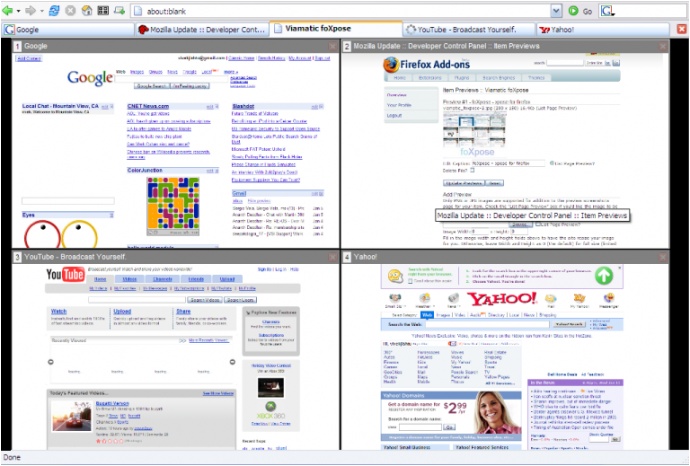690x466 pixels.
Task: Click into the browser search box
Action: 650,11
